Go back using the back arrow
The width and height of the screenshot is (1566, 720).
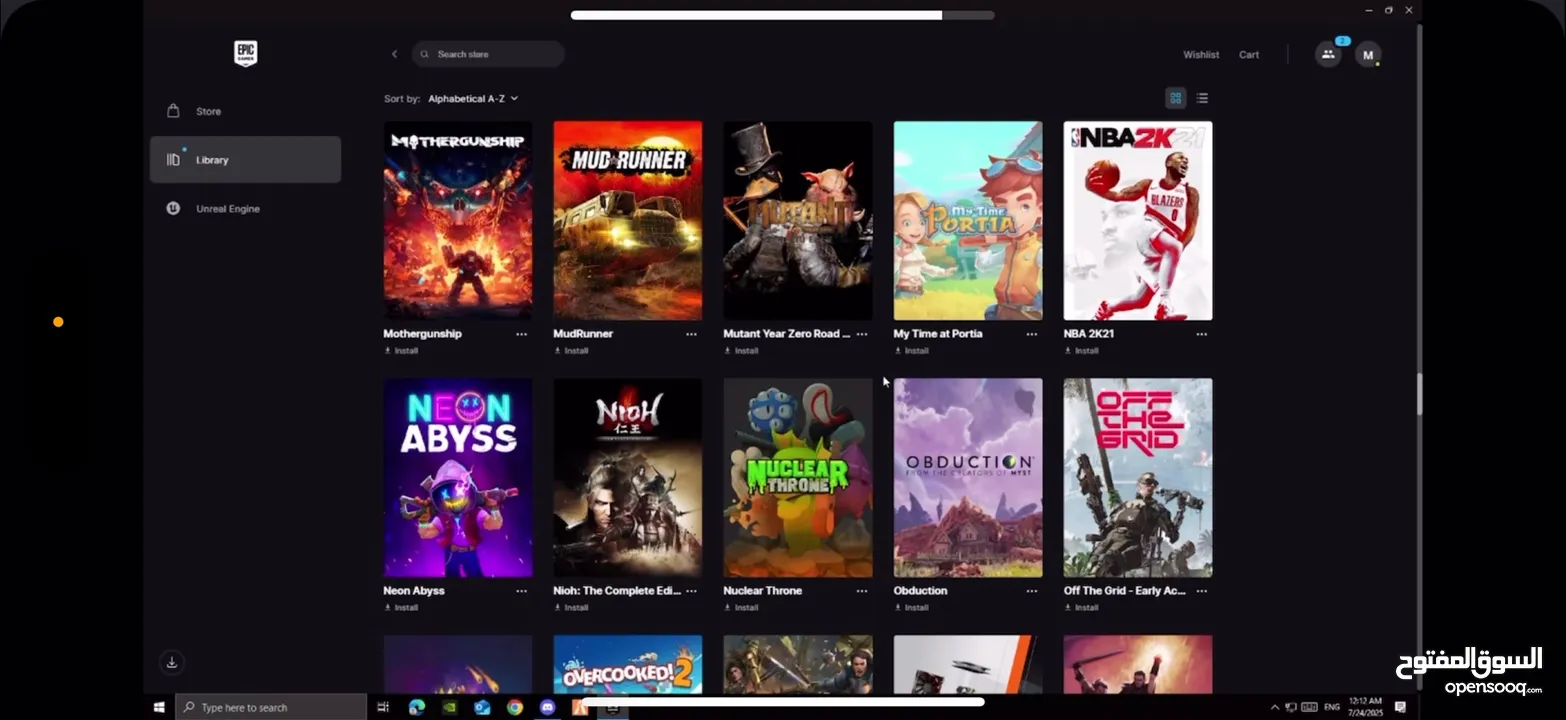coord(394,54)
